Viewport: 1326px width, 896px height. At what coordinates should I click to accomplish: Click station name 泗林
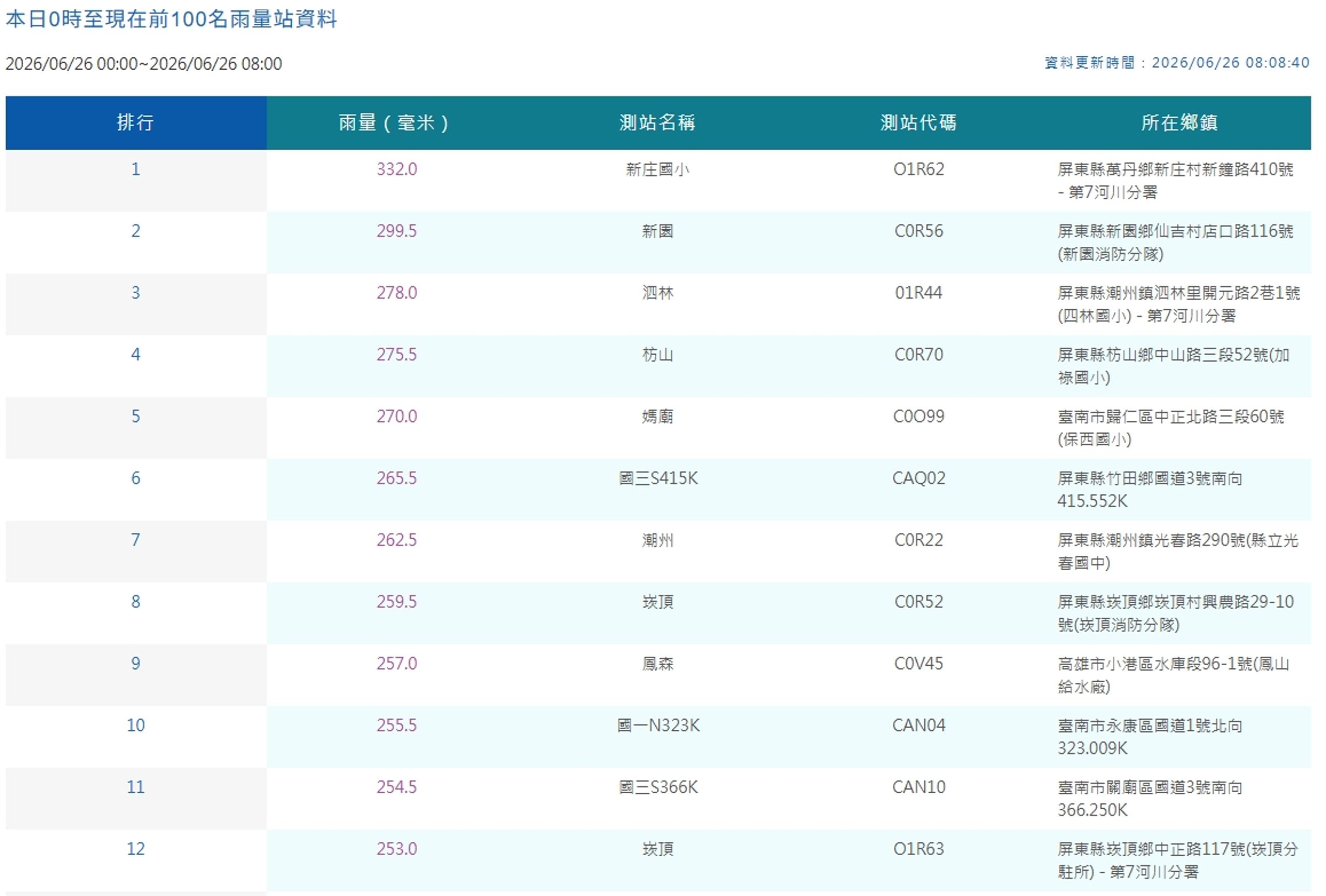tap(657, 293)
